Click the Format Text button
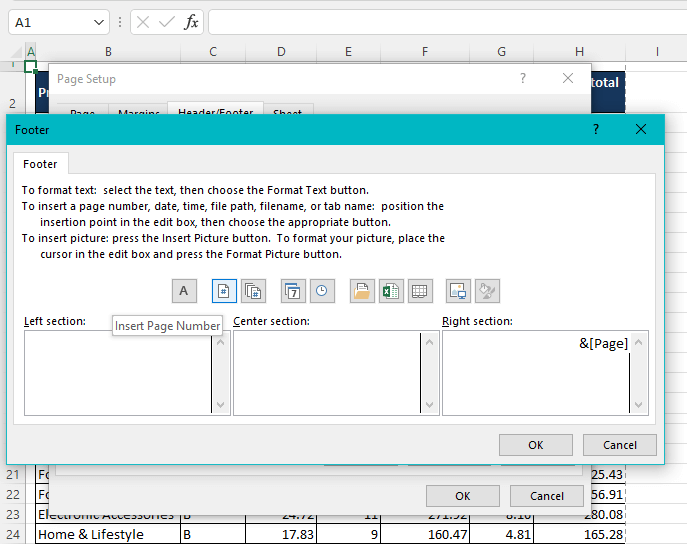Viewport: 687px width, 544px height. (x=183, y=291)
